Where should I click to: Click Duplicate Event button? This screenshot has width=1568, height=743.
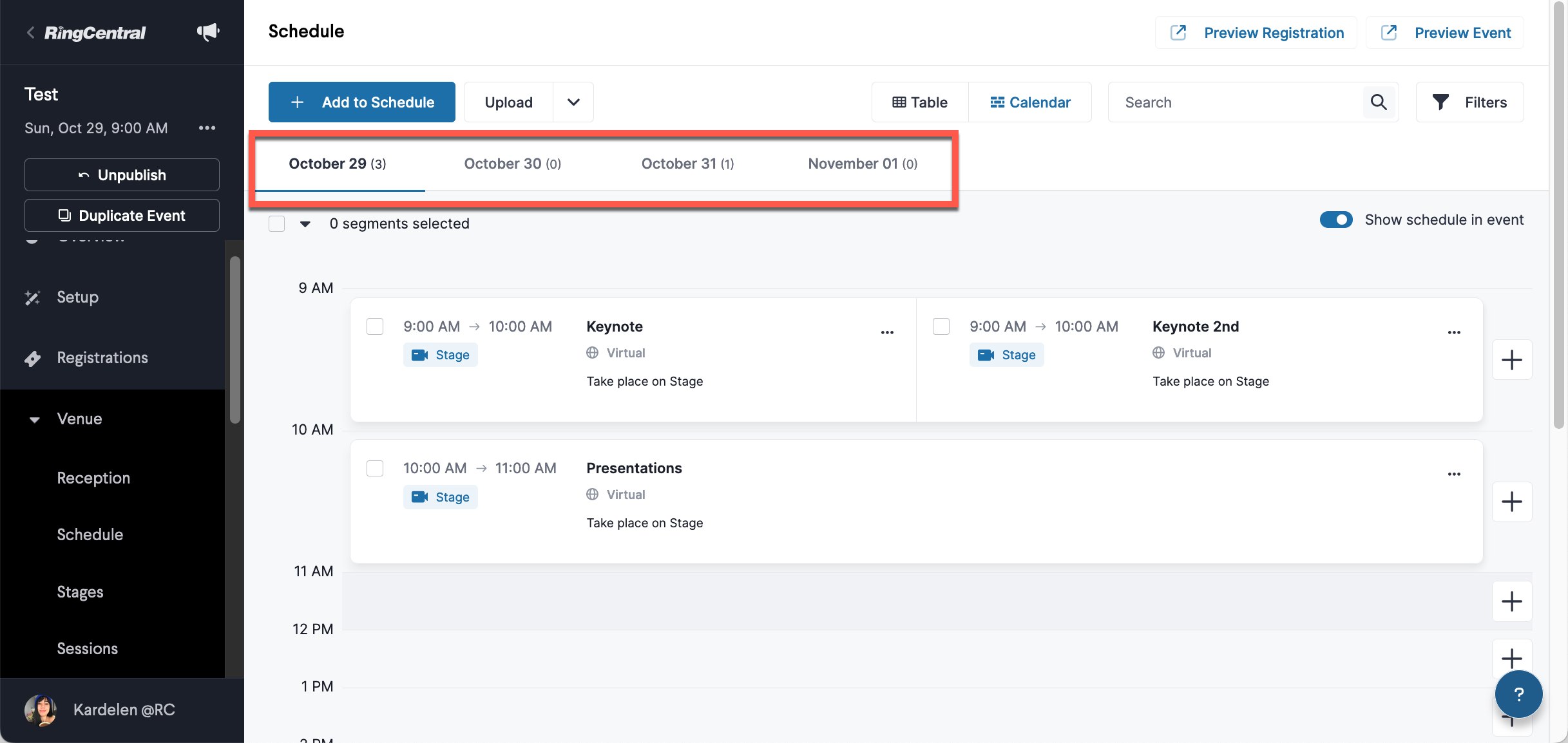click(x=122, y=216)
